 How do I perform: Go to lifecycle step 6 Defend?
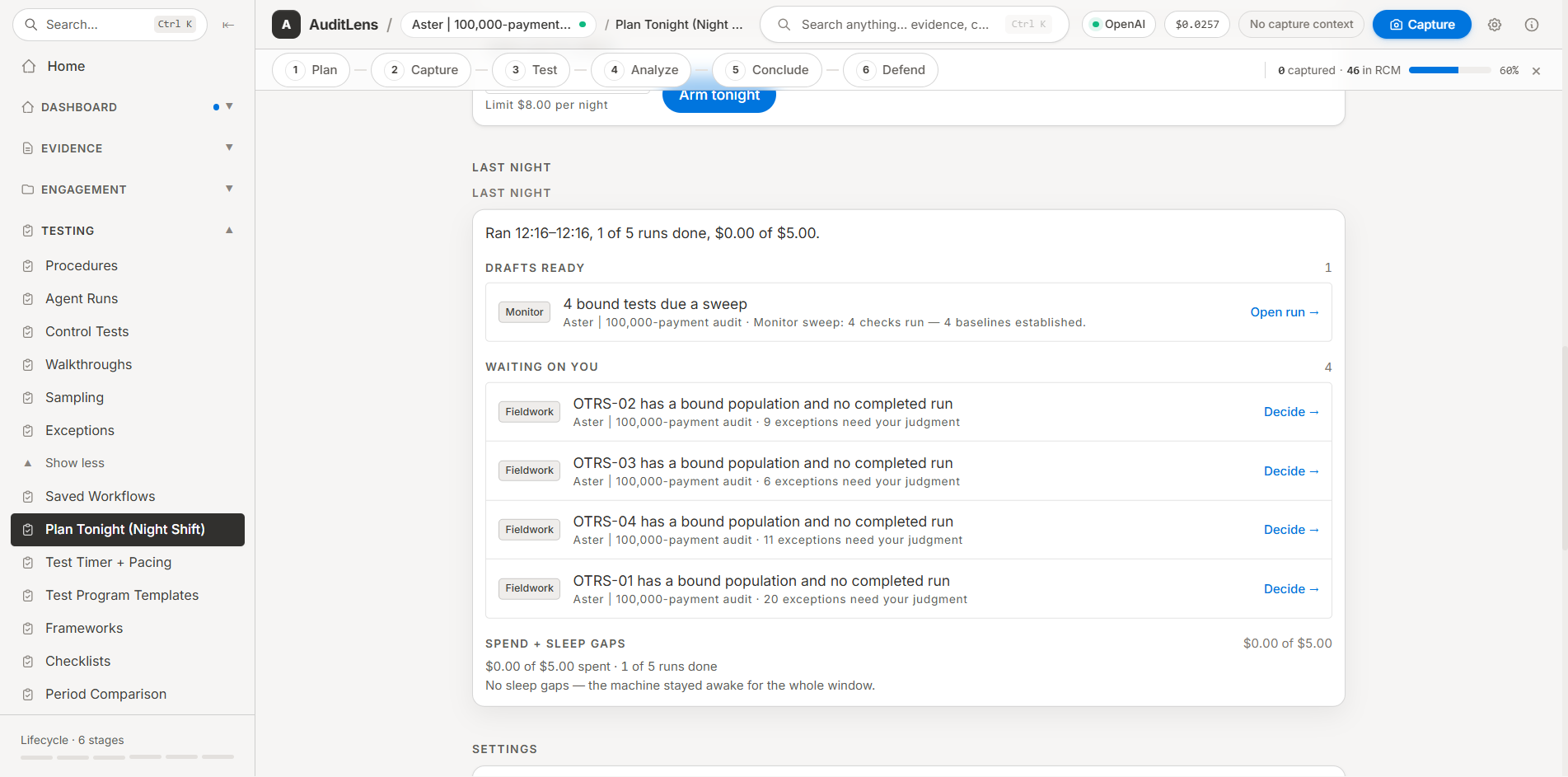(891, 70)
